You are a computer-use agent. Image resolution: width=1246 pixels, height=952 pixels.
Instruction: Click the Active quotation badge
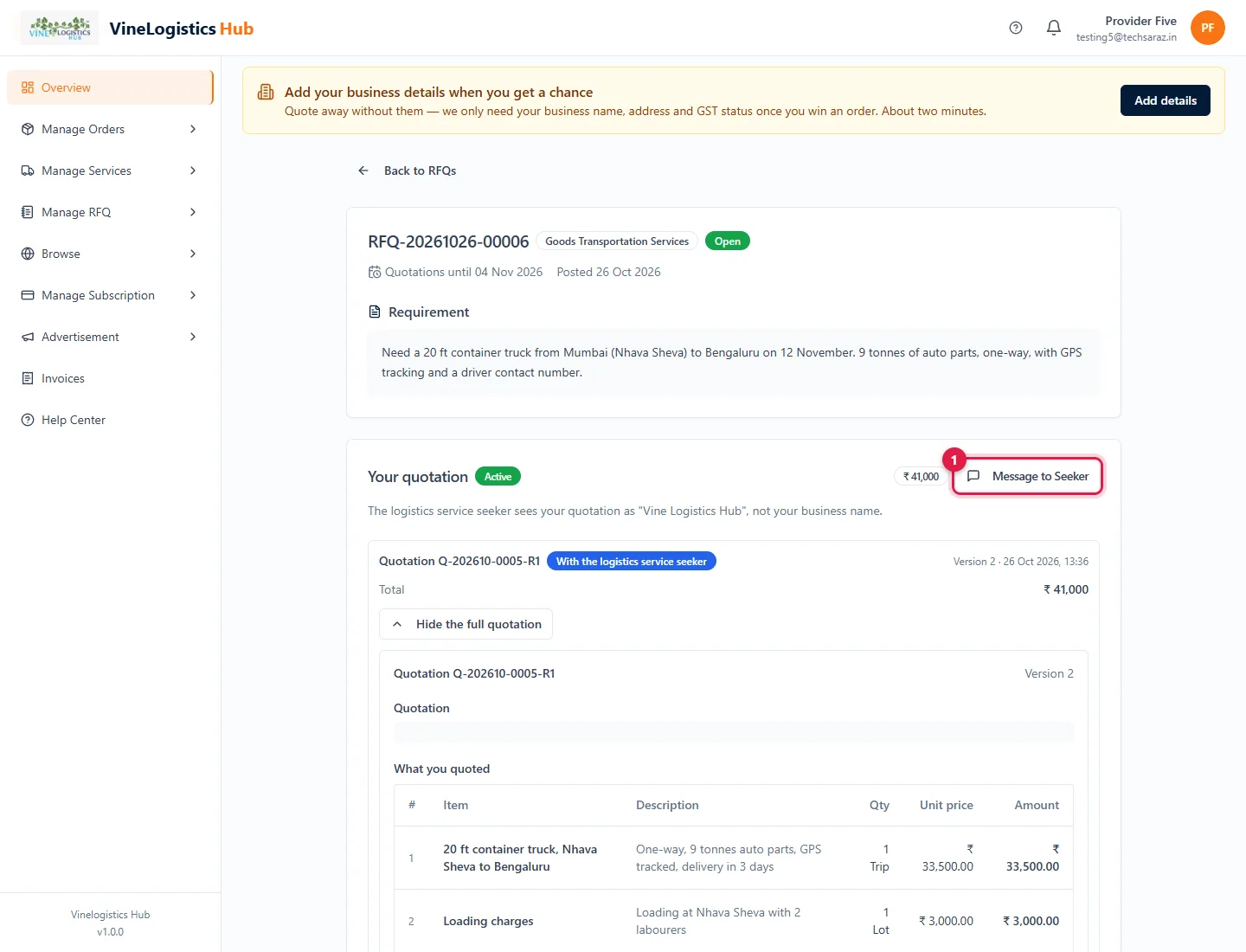click(x=498, y=477)
